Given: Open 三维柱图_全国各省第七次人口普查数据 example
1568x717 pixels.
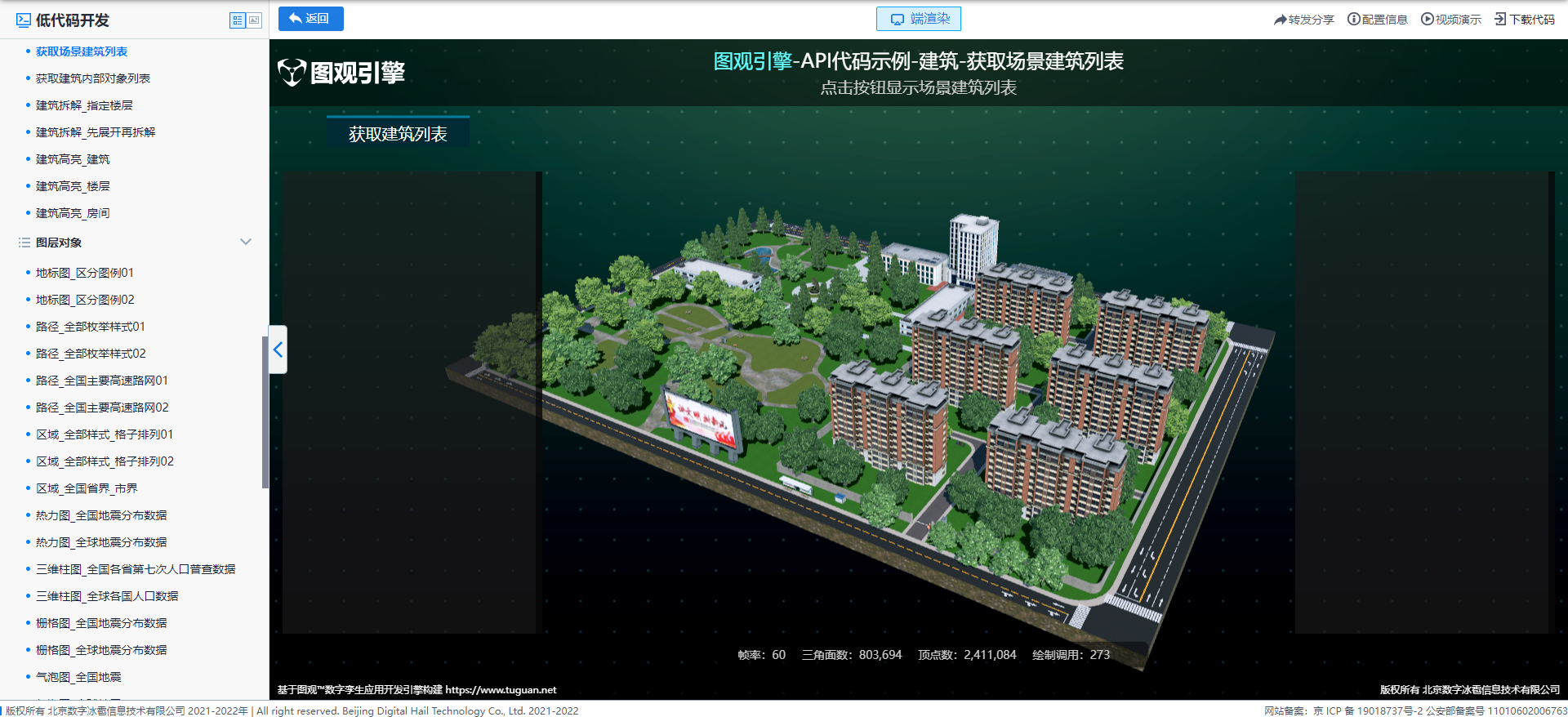Looking at the screenshot, I should coord(136,569).
